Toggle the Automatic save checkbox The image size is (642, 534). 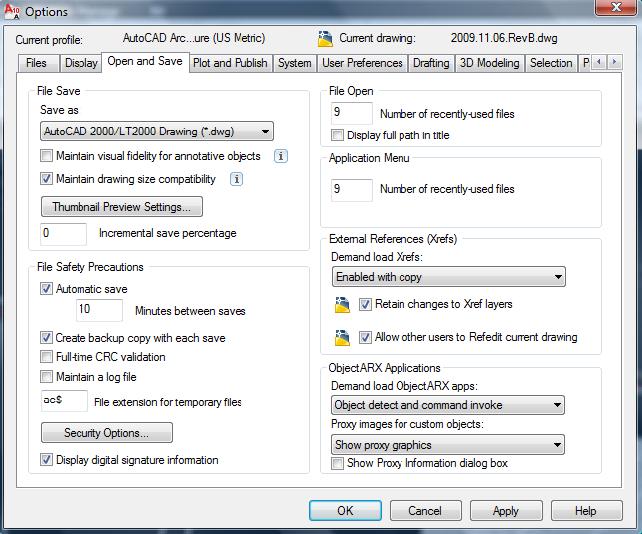[x=46, y=289]
